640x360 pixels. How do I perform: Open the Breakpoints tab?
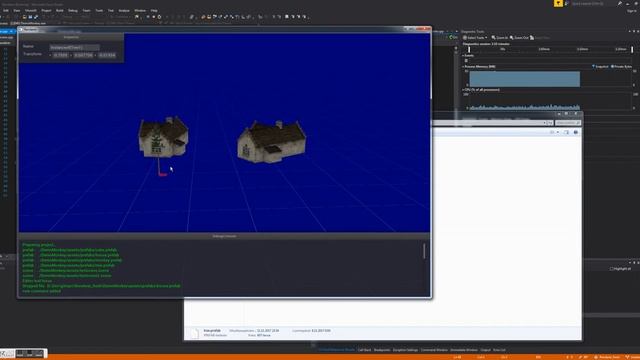(x=382, y=350)
